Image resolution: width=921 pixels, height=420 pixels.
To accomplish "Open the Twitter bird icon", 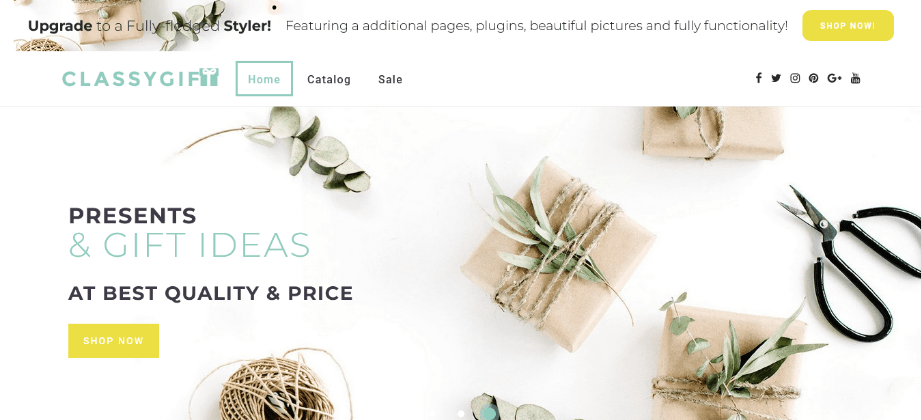I will [776, 78].
